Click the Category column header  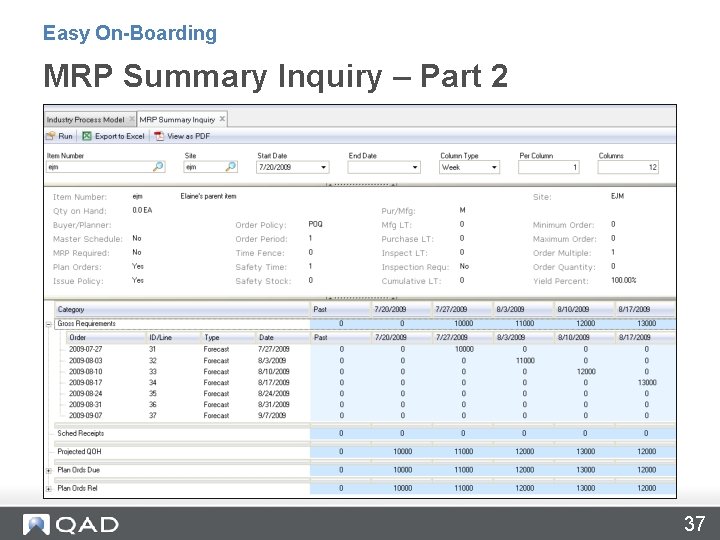click(x=182, y=309)
